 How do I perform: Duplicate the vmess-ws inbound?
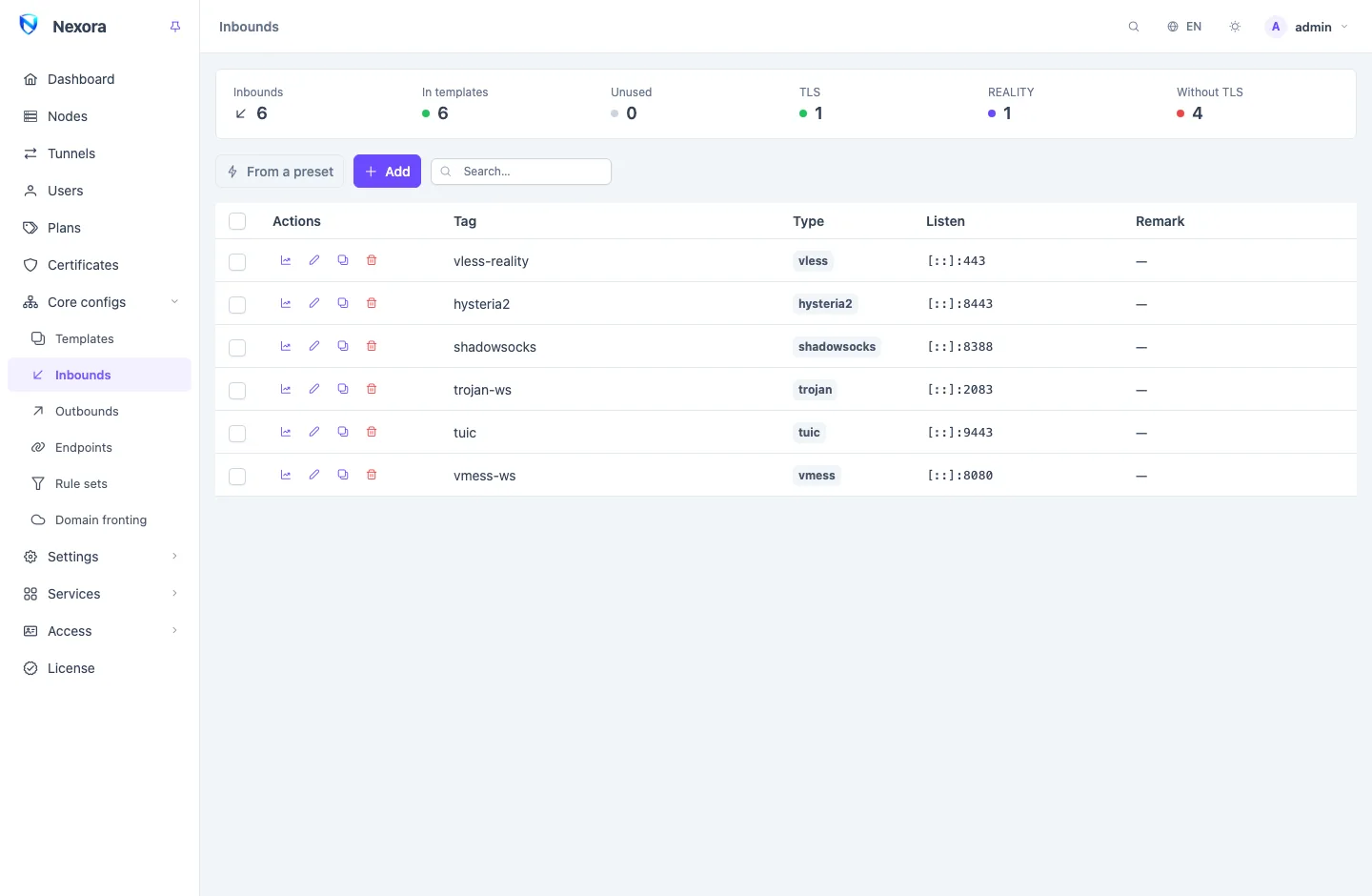pos(343,475)
